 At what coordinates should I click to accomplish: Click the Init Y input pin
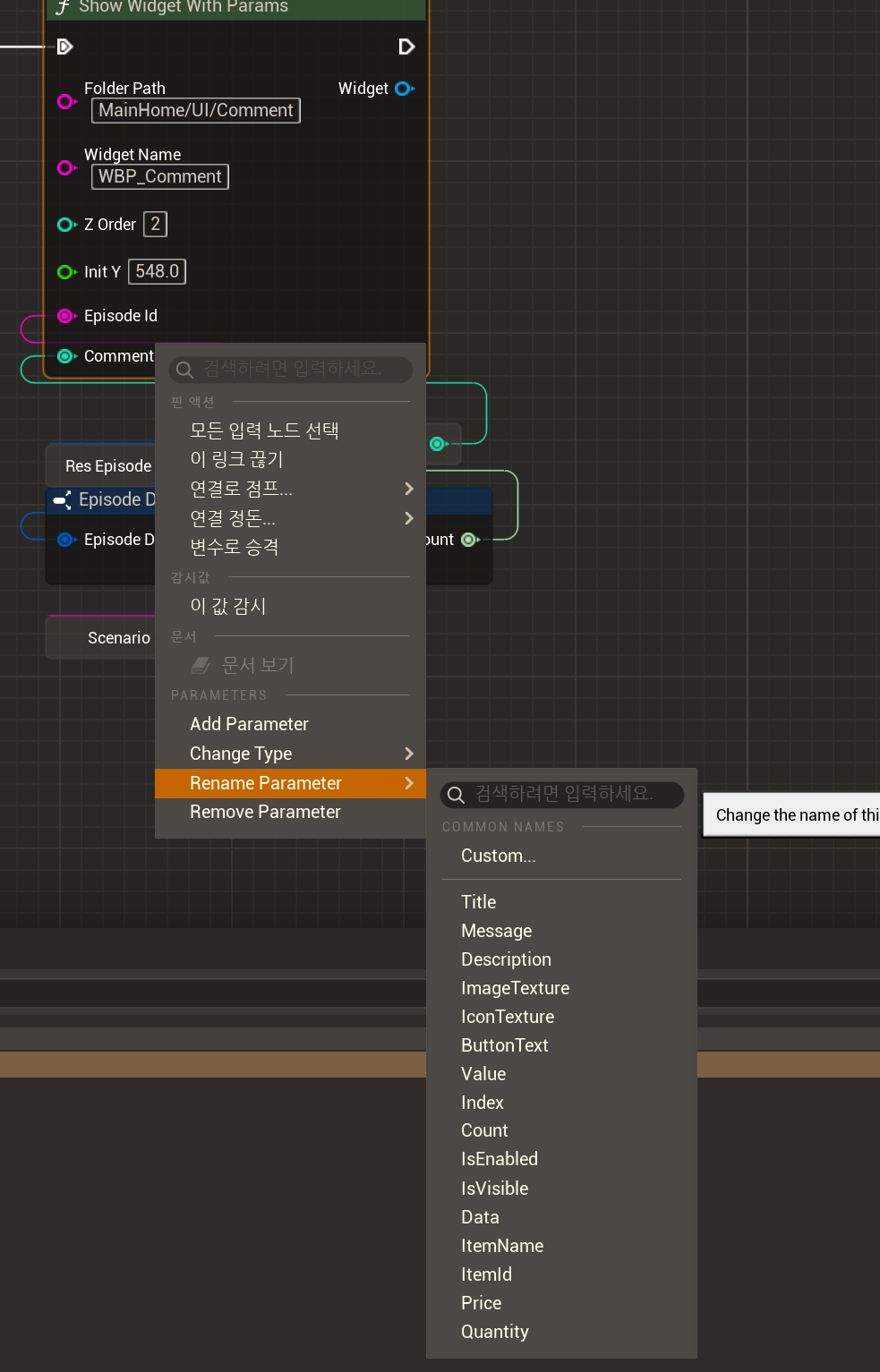tap(65, 272)
